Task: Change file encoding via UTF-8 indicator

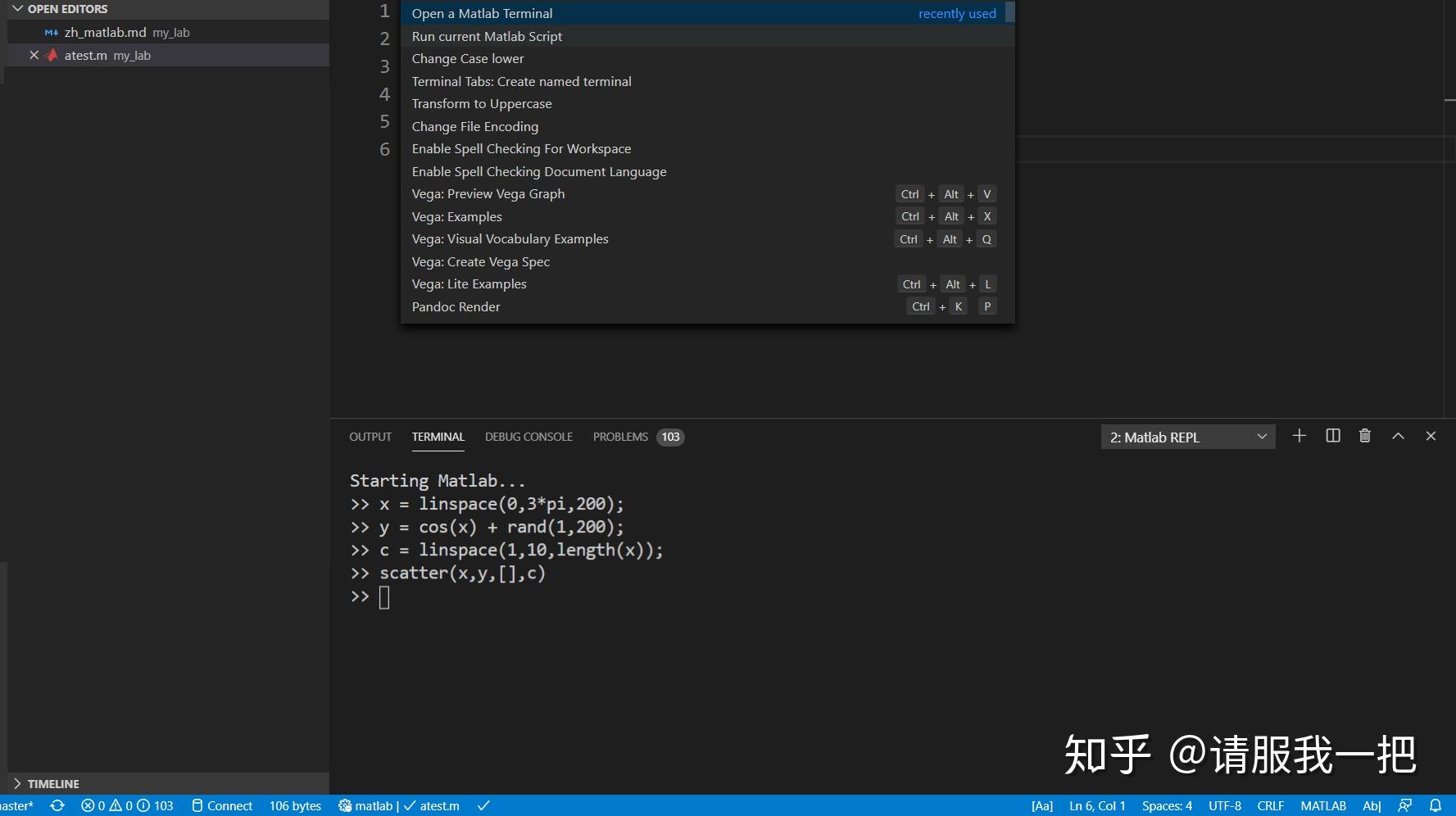Action: point(1225,805)
